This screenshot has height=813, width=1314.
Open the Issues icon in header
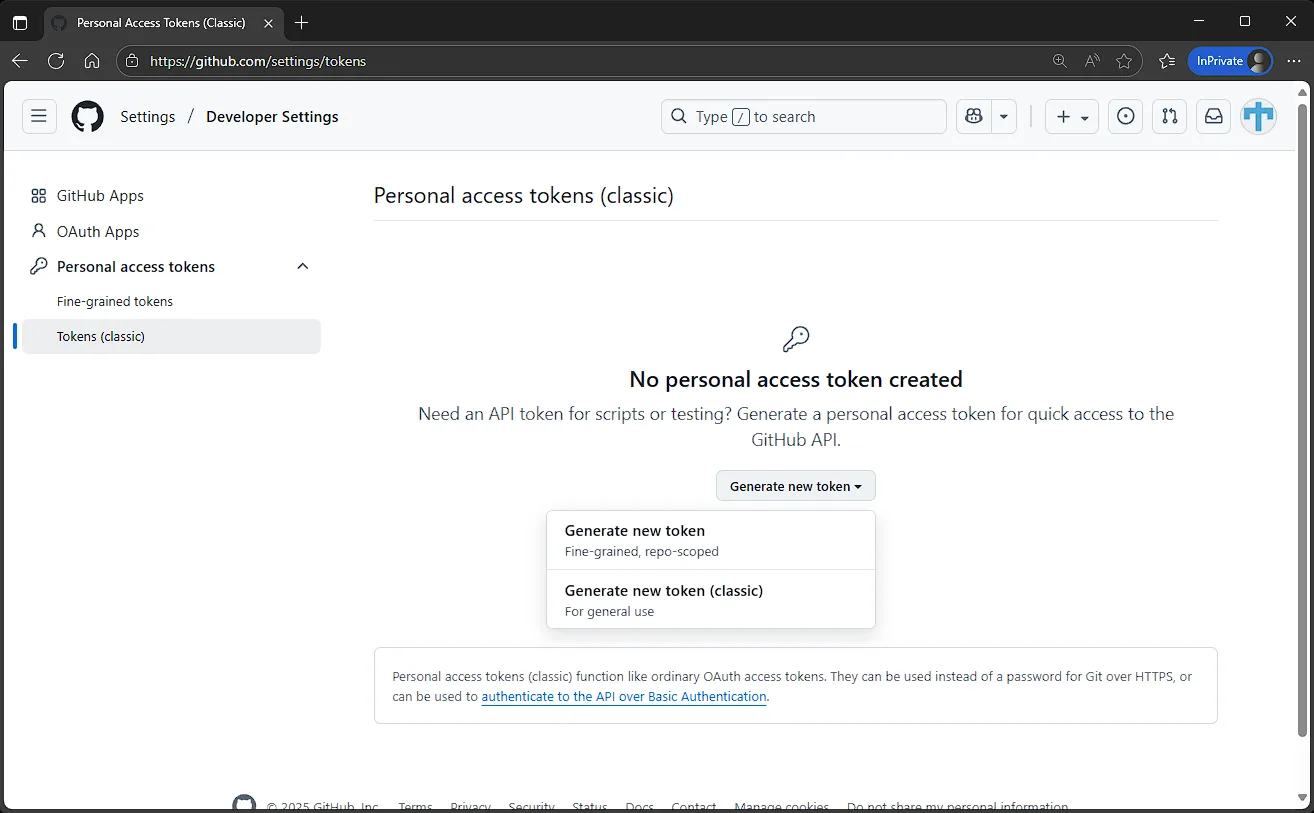click(1126, 116)
